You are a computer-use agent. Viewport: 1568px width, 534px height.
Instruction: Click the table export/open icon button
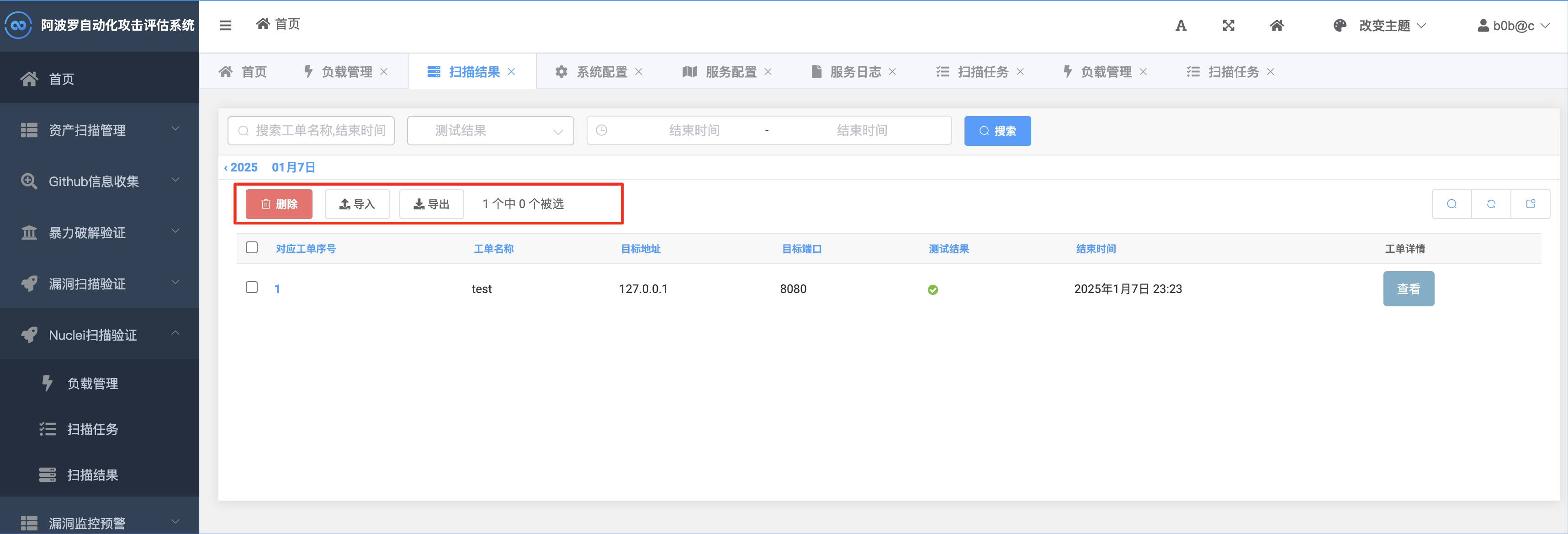[x=1531, y=204]
